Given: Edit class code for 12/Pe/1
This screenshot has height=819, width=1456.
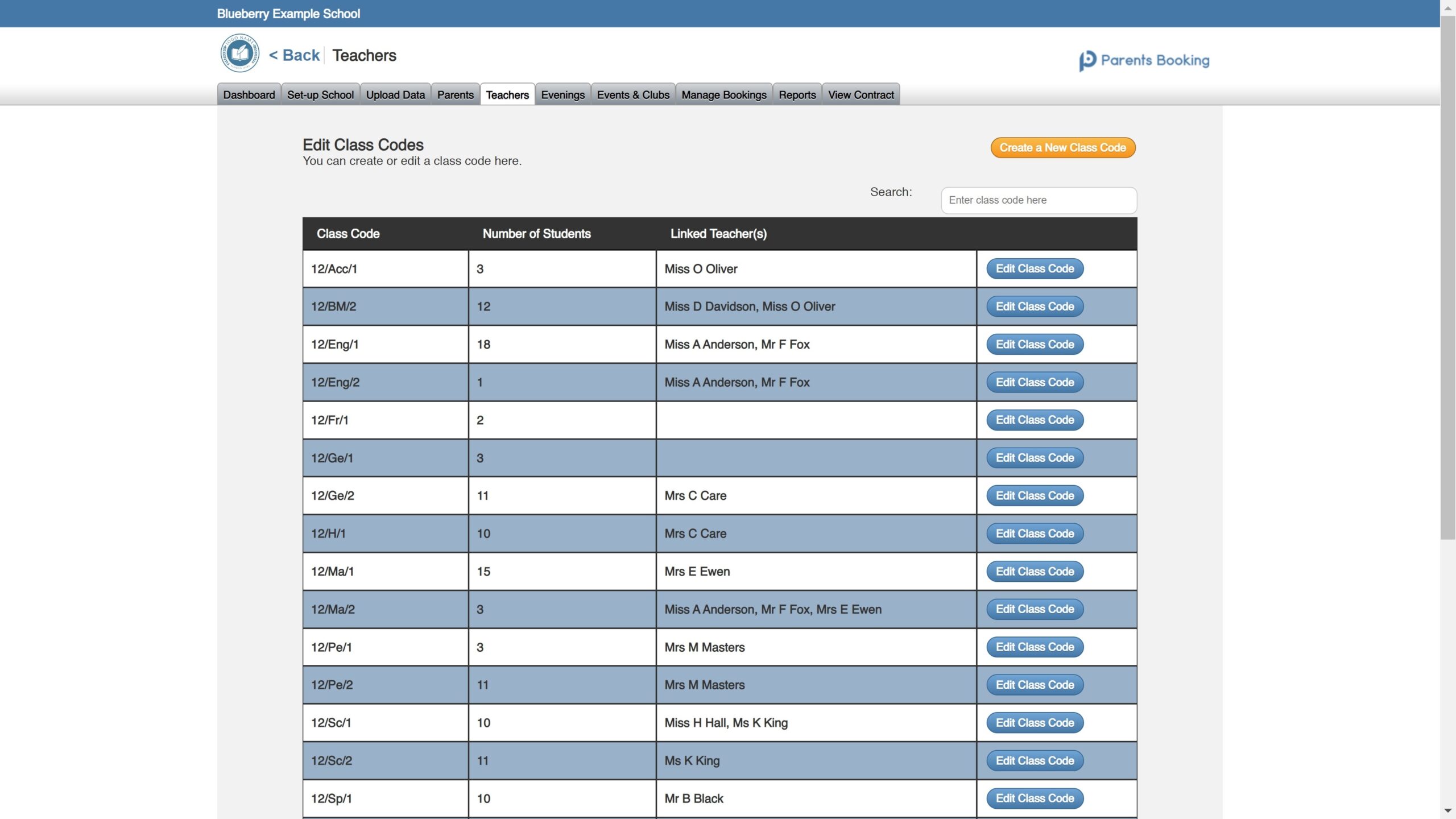Looking at the screenshot, I should click(x=1035, y=647).
